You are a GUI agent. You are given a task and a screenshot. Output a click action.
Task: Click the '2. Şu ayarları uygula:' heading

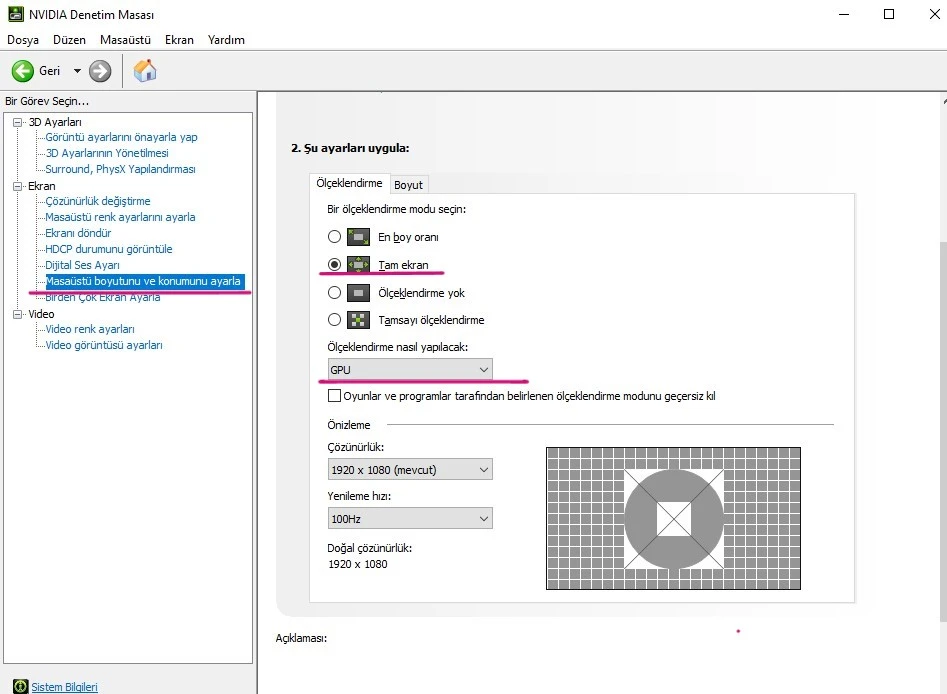pos(350,148)
